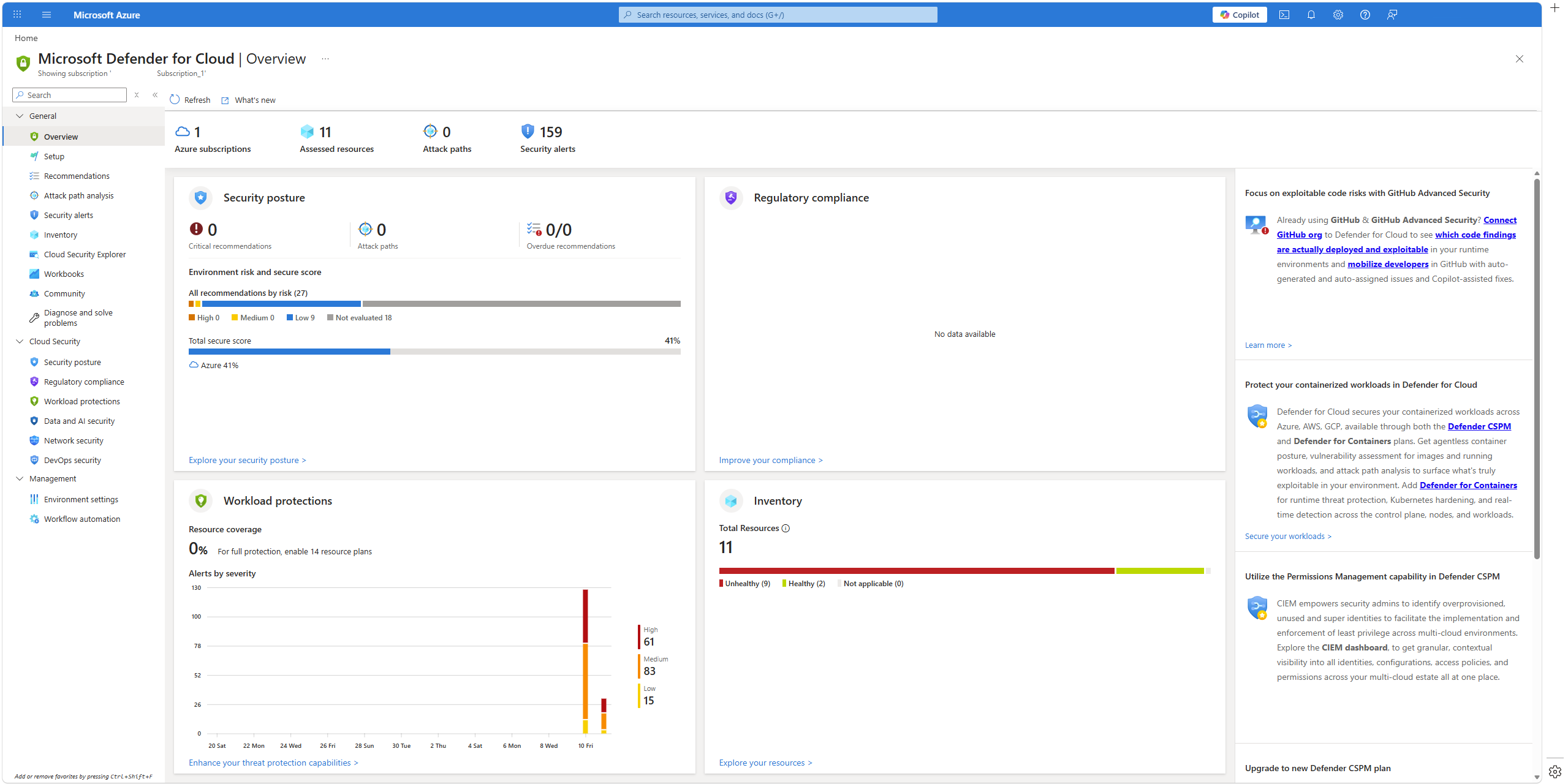Open the 159 Security alerts tile
The image size is (1568, 784).
point(547,139)
